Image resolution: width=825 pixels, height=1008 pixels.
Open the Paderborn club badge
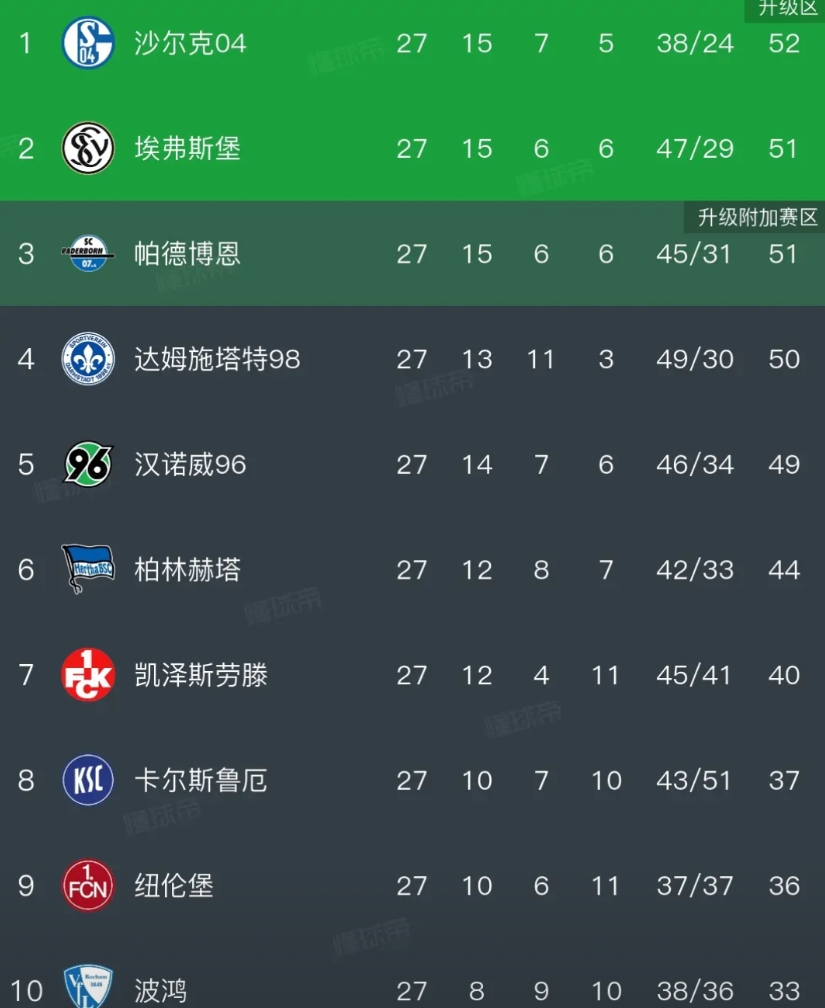[x=88, y=253]
